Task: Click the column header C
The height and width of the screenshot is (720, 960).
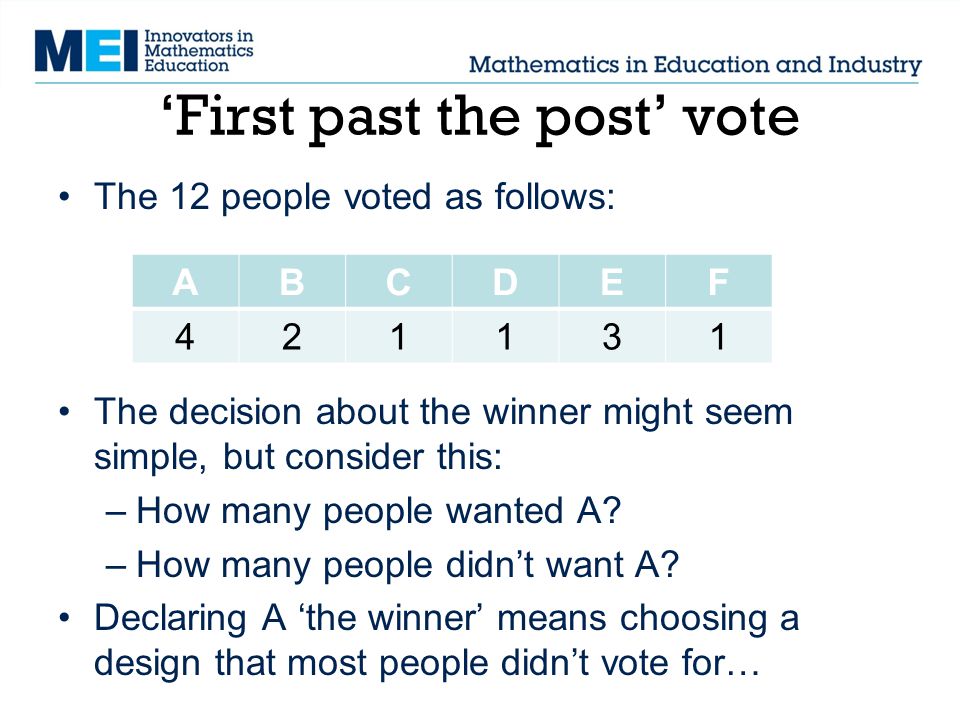Action: point(399,282)
